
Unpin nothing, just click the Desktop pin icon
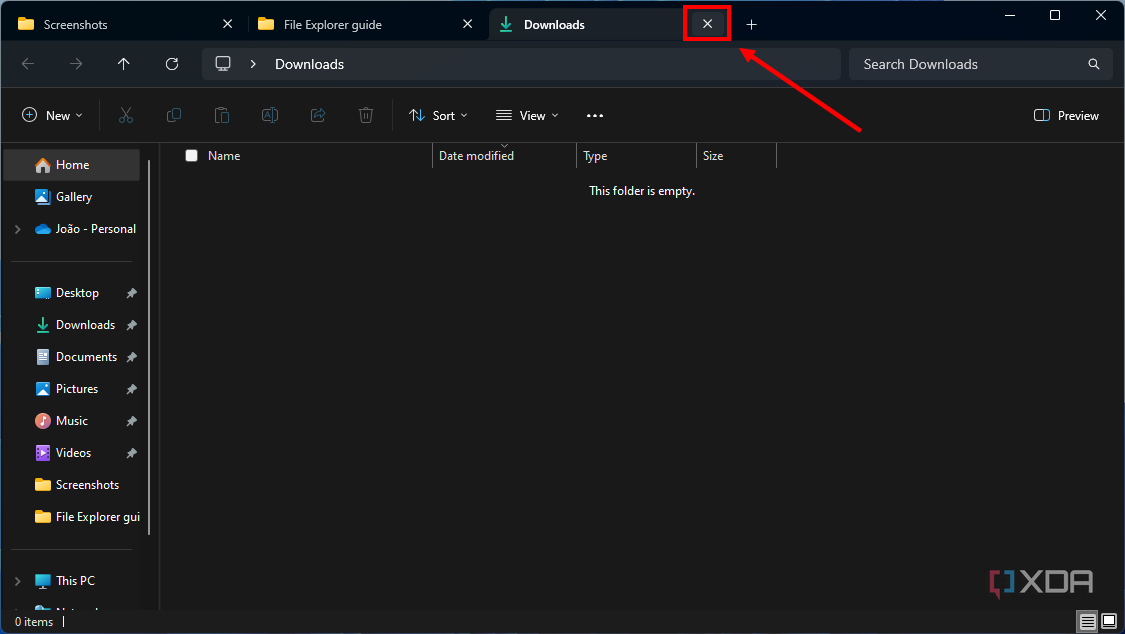[x=131, y=292]
